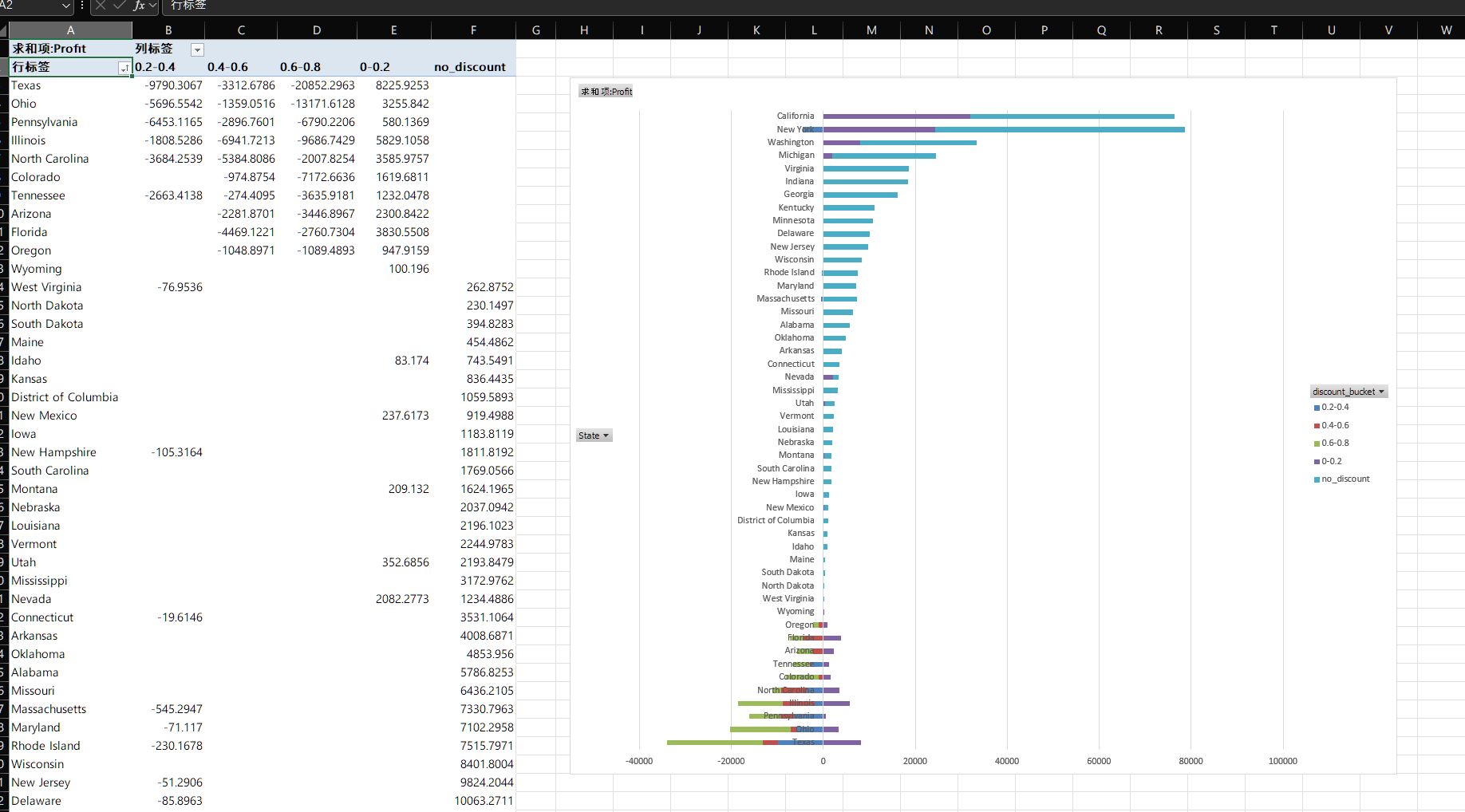Viewport: 1465px width, 812px height.
Task: Select the 0.6-0.8 green legend swatch
Action: tap(1317, 443)
